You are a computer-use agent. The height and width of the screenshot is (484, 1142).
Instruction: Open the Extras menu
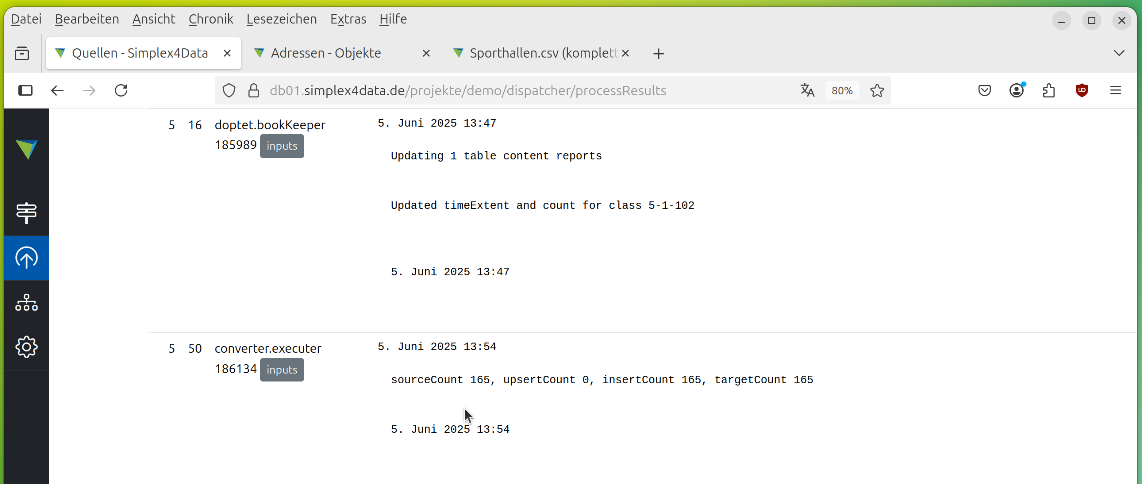point(348,19)
